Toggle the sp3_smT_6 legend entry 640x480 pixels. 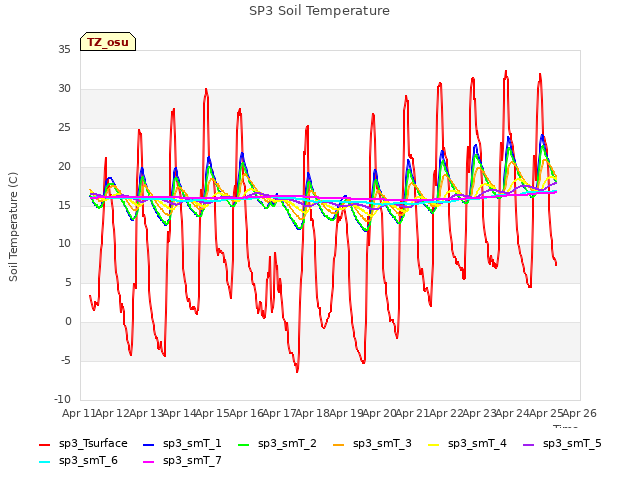(78, 461)
